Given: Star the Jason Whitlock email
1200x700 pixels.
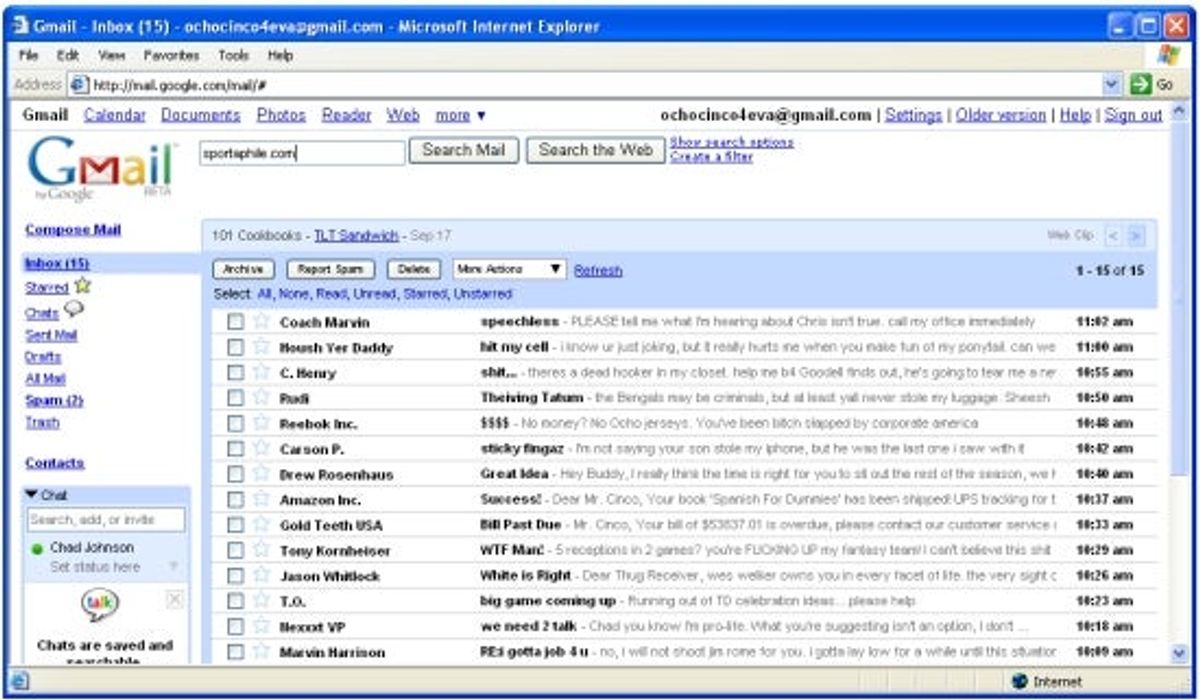Looking at the screenshot, I should (x=261, y=575).
